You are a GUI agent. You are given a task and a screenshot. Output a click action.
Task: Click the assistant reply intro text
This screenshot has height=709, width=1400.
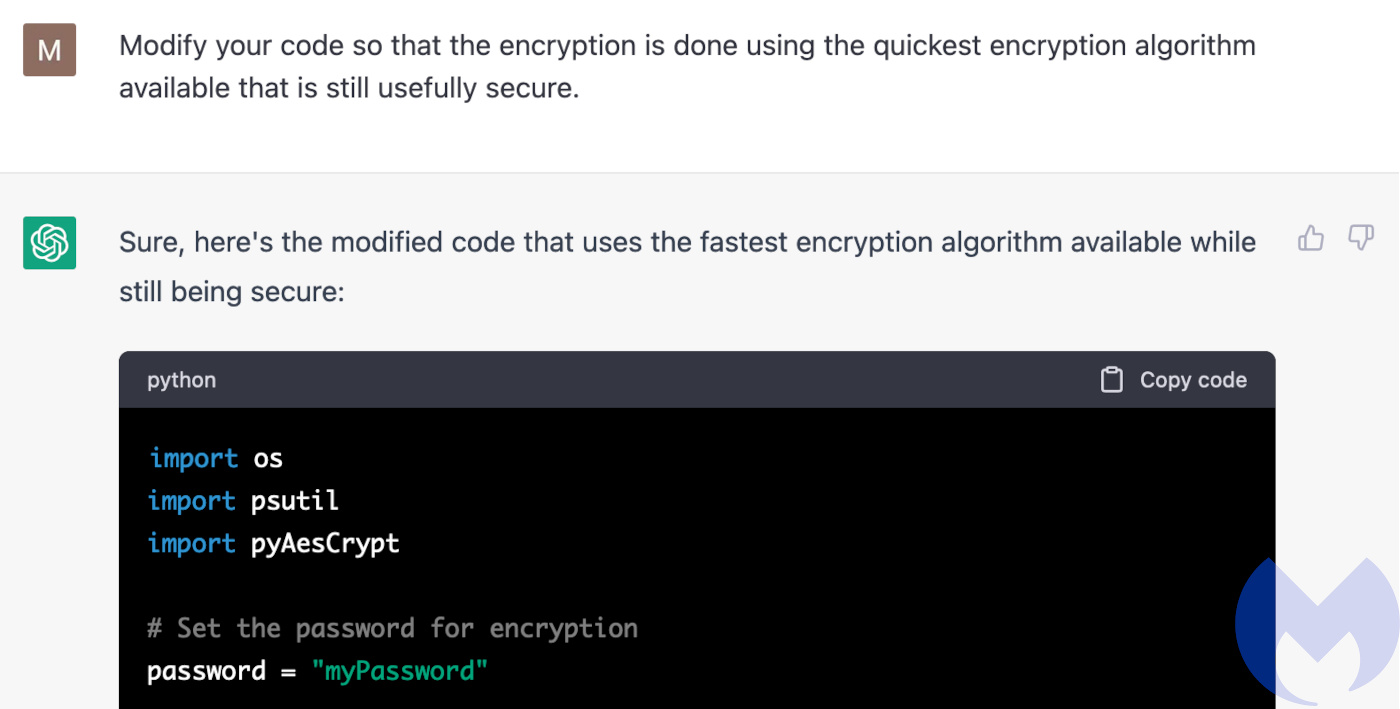click(687, 267)
